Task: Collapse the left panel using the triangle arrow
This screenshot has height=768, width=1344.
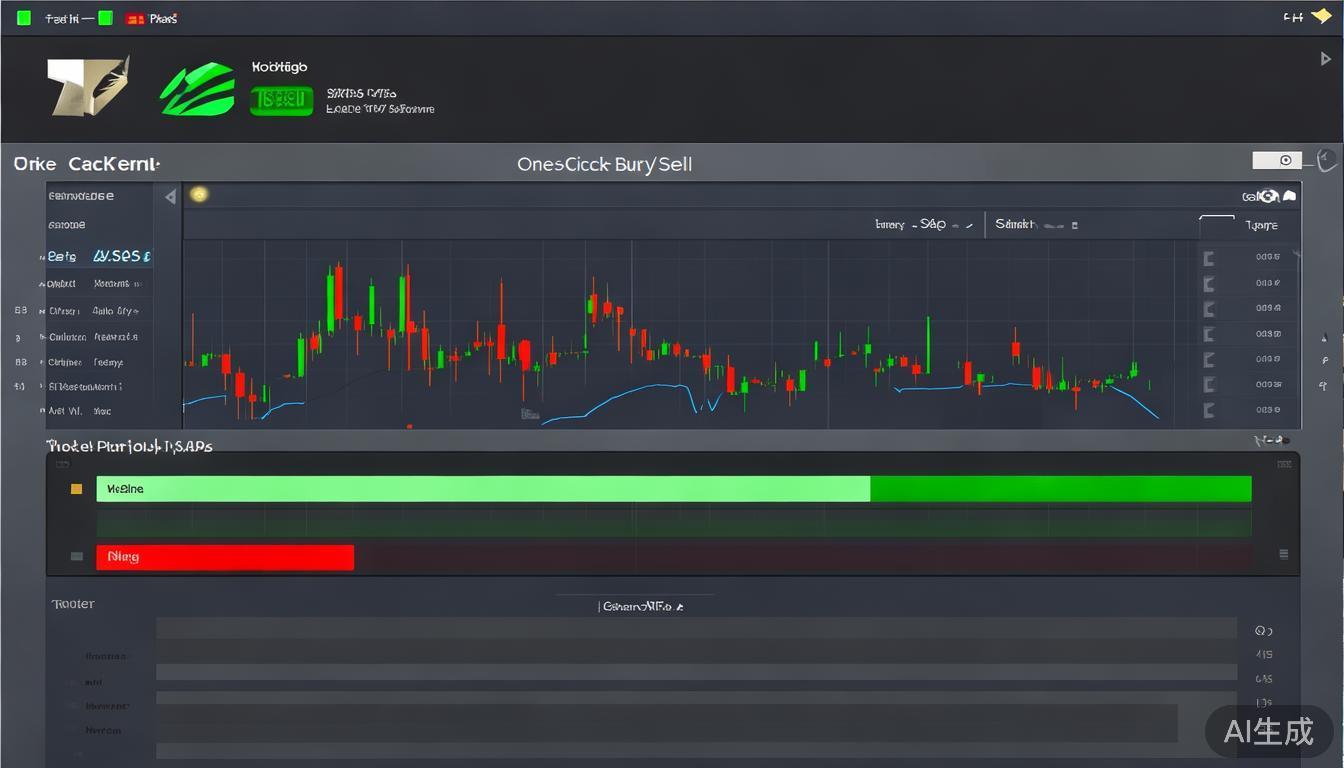Action: tap(170, 197)
